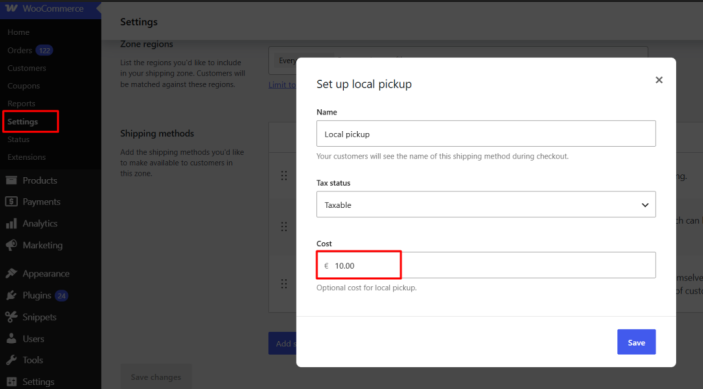703x389 pixels.
Task: Open the Status submenu item
Action: click(x=18, y=139)
